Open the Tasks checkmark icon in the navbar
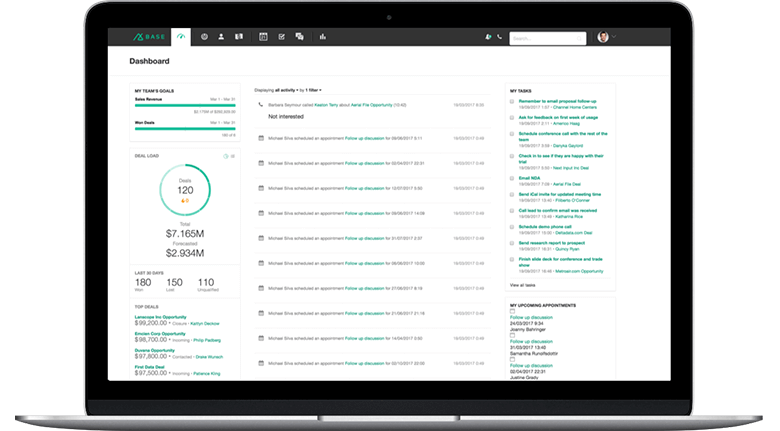The width and height of the screenshot is (780, 431). click(x=282, y=37)
